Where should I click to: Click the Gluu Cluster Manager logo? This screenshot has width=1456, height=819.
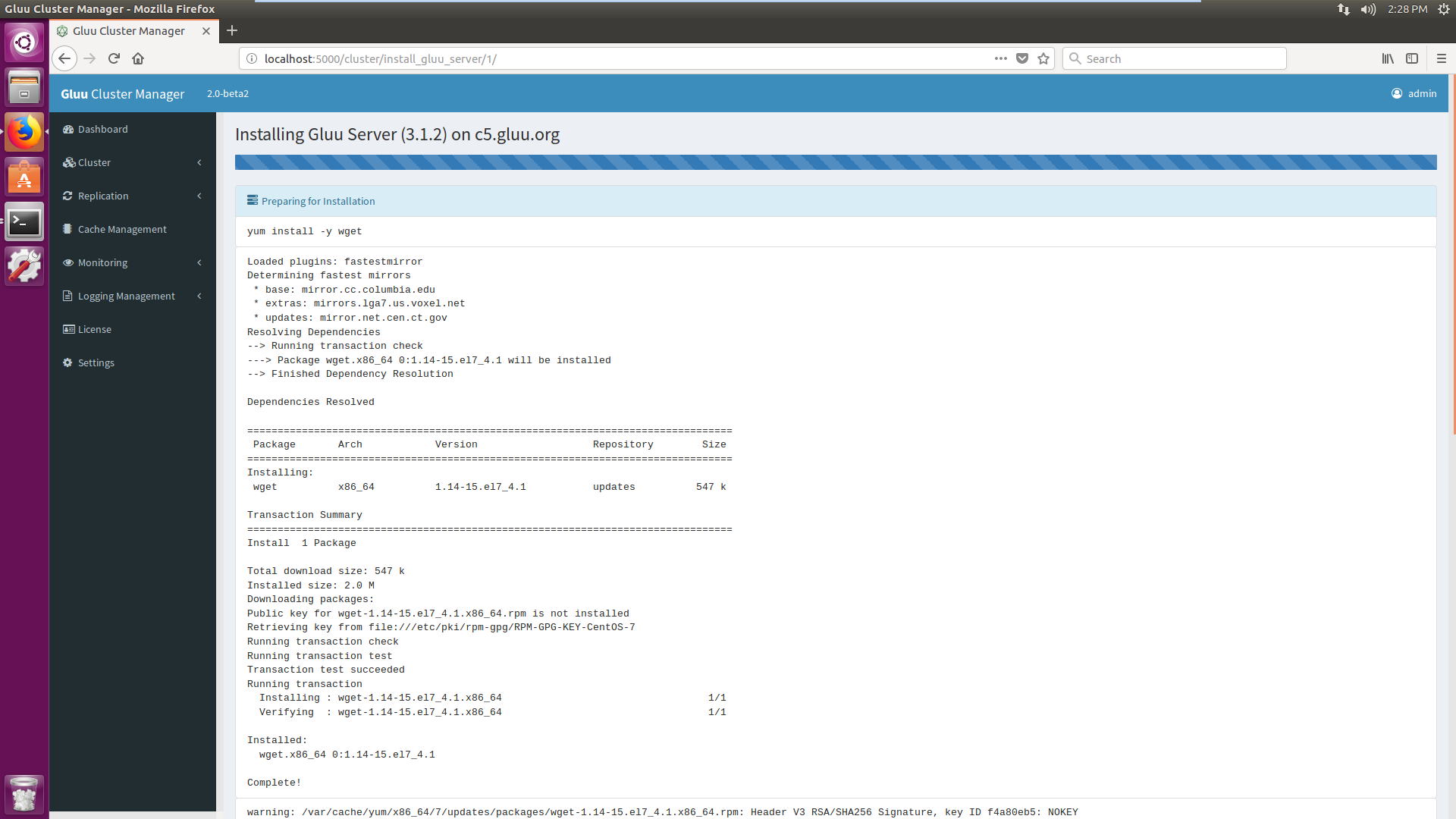123,93
